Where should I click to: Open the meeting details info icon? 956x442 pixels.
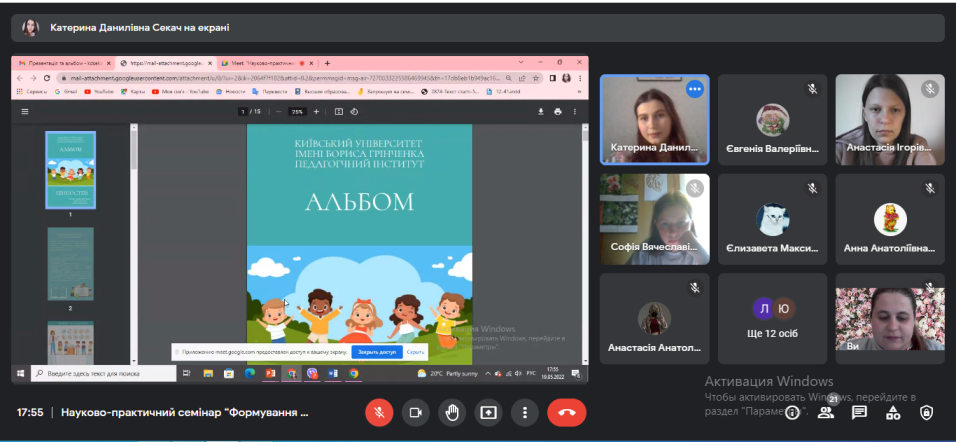coord(793,412)
